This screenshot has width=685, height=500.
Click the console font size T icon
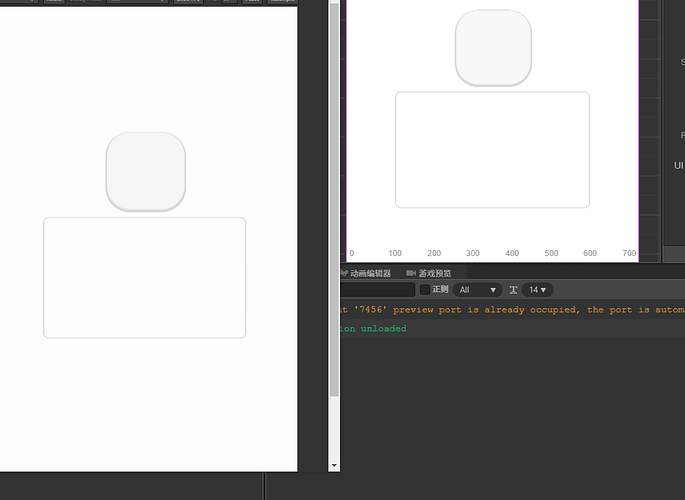[x=513, y=290]
